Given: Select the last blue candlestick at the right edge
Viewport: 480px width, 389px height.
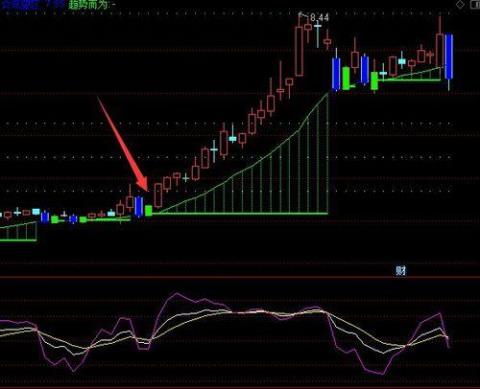Looking at the screenshot, I should pos(449,56).
